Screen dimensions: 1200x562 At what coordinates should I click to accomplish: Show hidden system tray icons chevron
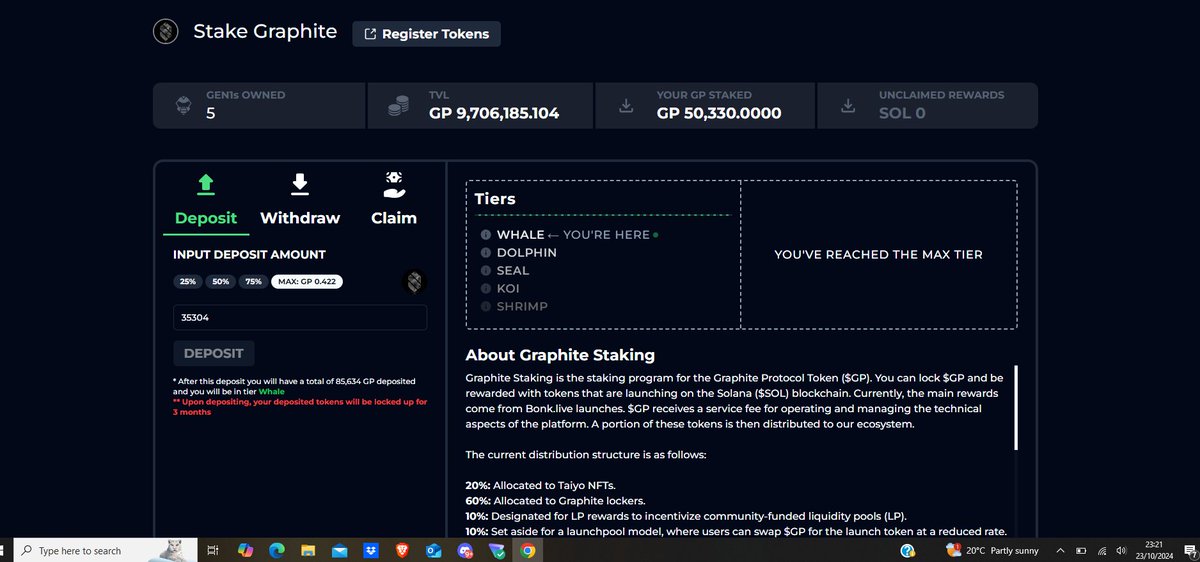pos(1060,550)
